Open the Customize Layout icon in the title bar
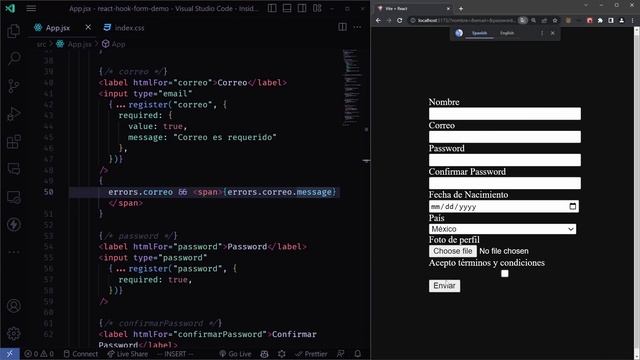Screen dimensions: 640x360 (317, 8)
